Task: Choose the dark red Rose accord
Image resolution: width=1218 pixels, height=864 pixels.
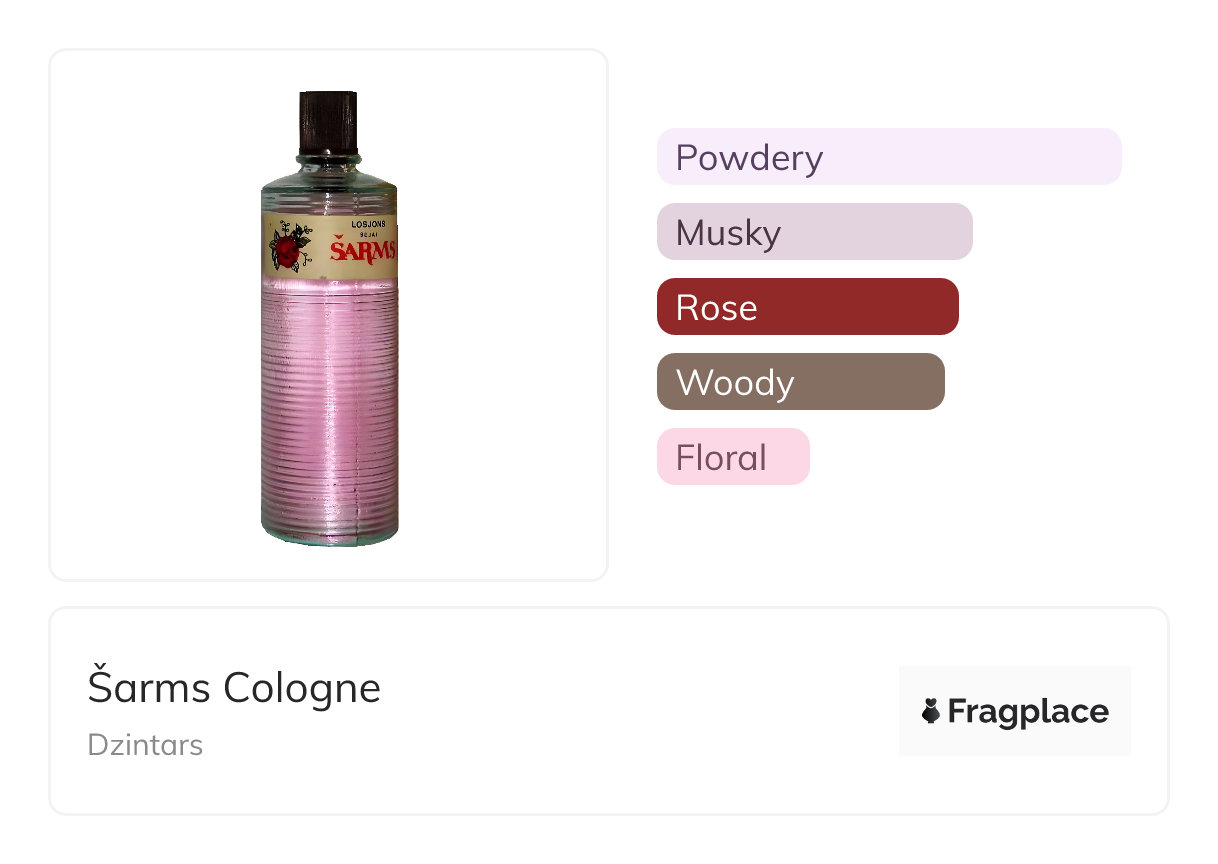Action: (807, 307)
